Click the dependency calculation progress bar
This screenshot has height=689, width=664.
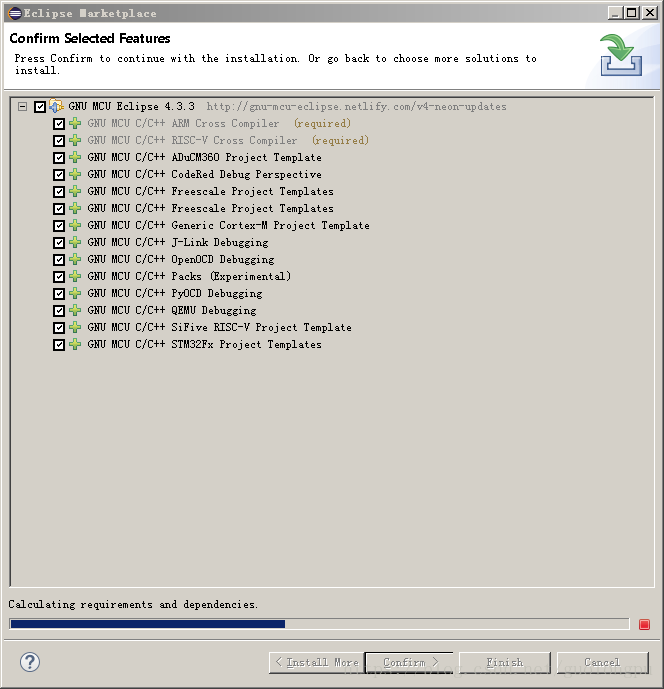coord(319,624)
